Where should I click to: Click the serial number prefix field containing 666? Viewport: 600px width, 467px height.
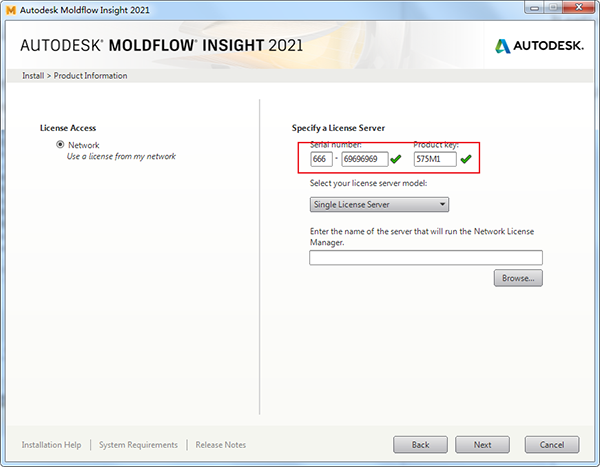coord(321,159)
